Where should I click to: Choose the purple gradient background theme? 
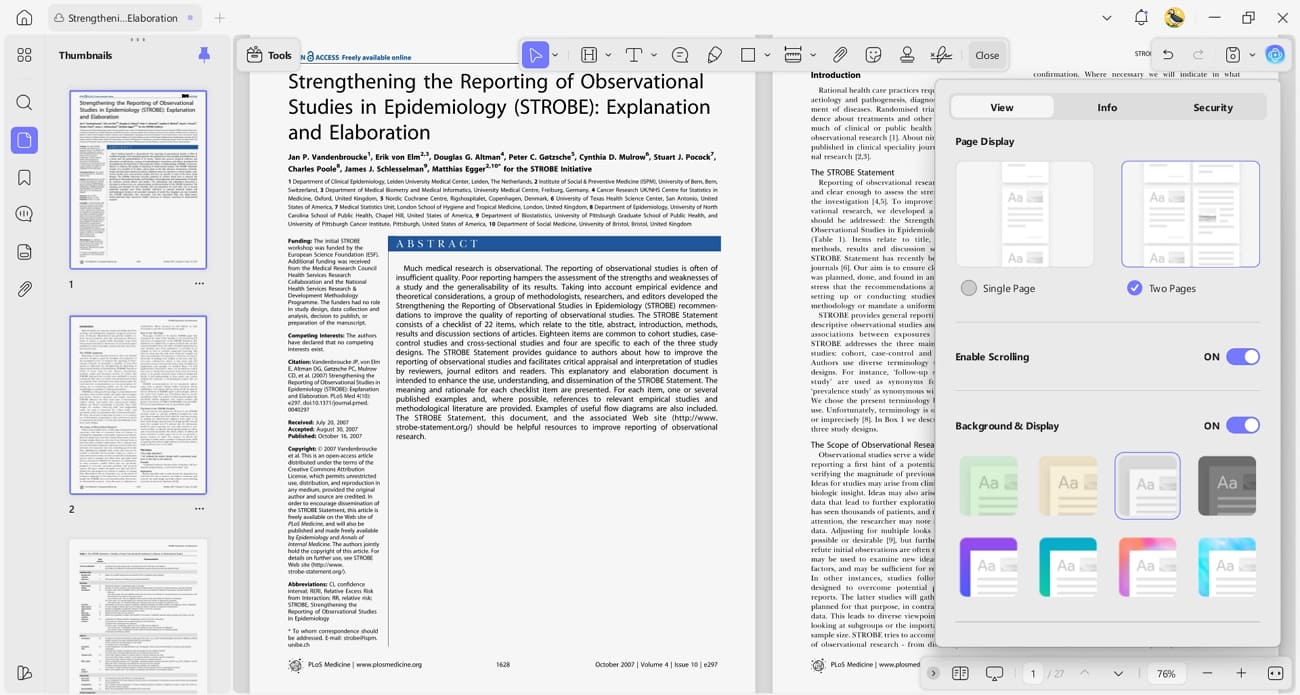coord(988,567)
